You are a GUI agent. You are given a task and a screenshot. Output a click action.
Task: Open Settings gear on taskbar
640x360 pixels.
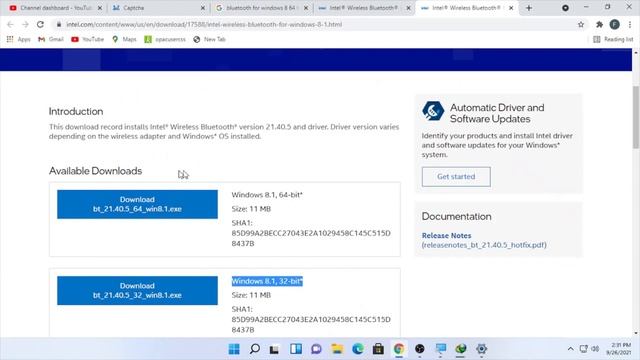tap(482, 349)
